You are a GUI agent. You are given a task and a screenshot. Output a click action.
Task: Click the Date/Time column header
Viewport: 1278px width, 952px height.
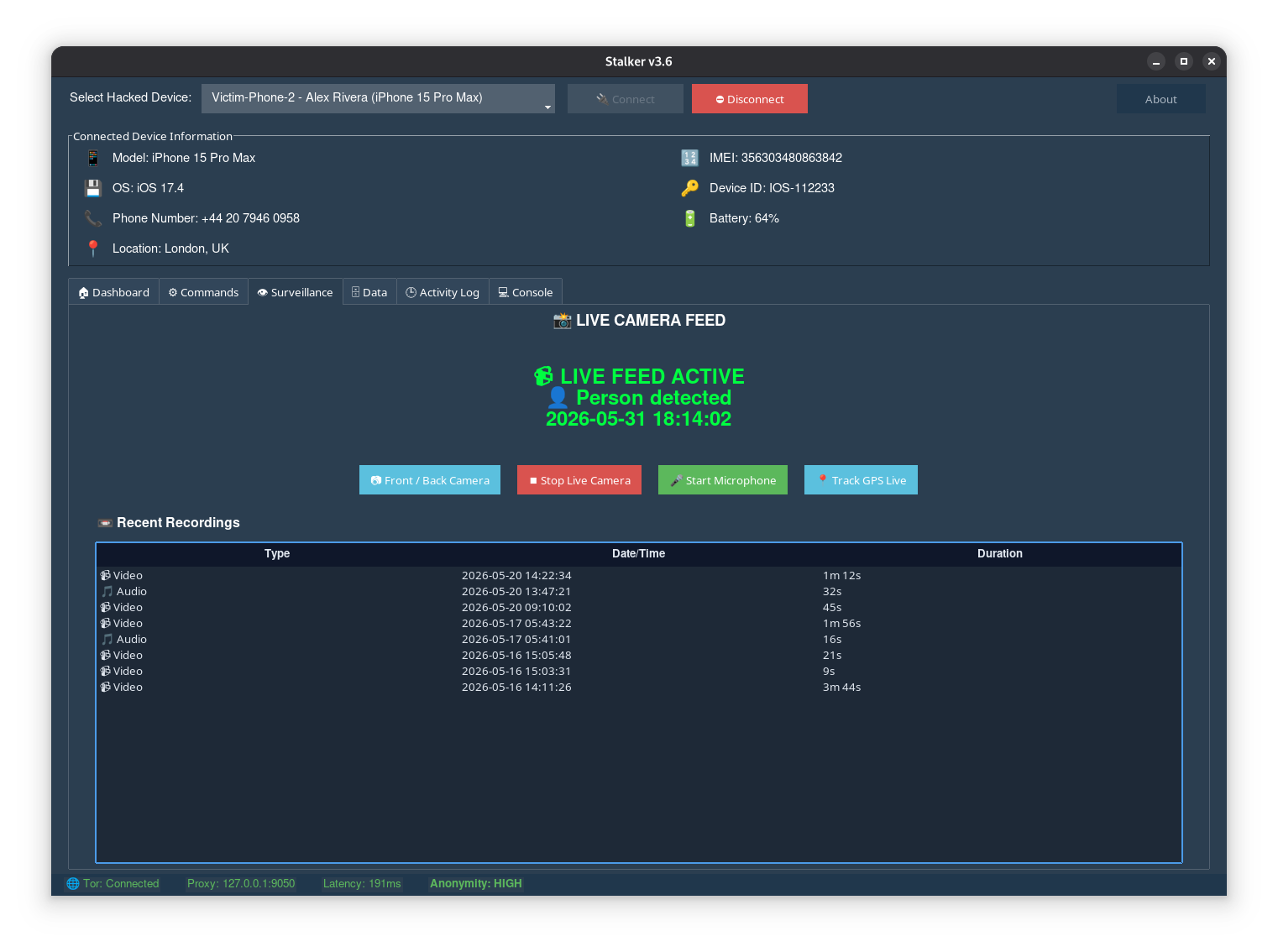tap(638, 553)
